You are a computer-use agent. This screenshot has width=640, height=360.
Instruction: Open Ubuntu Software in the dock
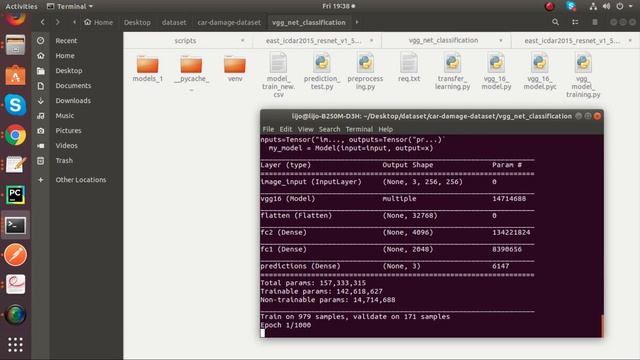(15, 76)
